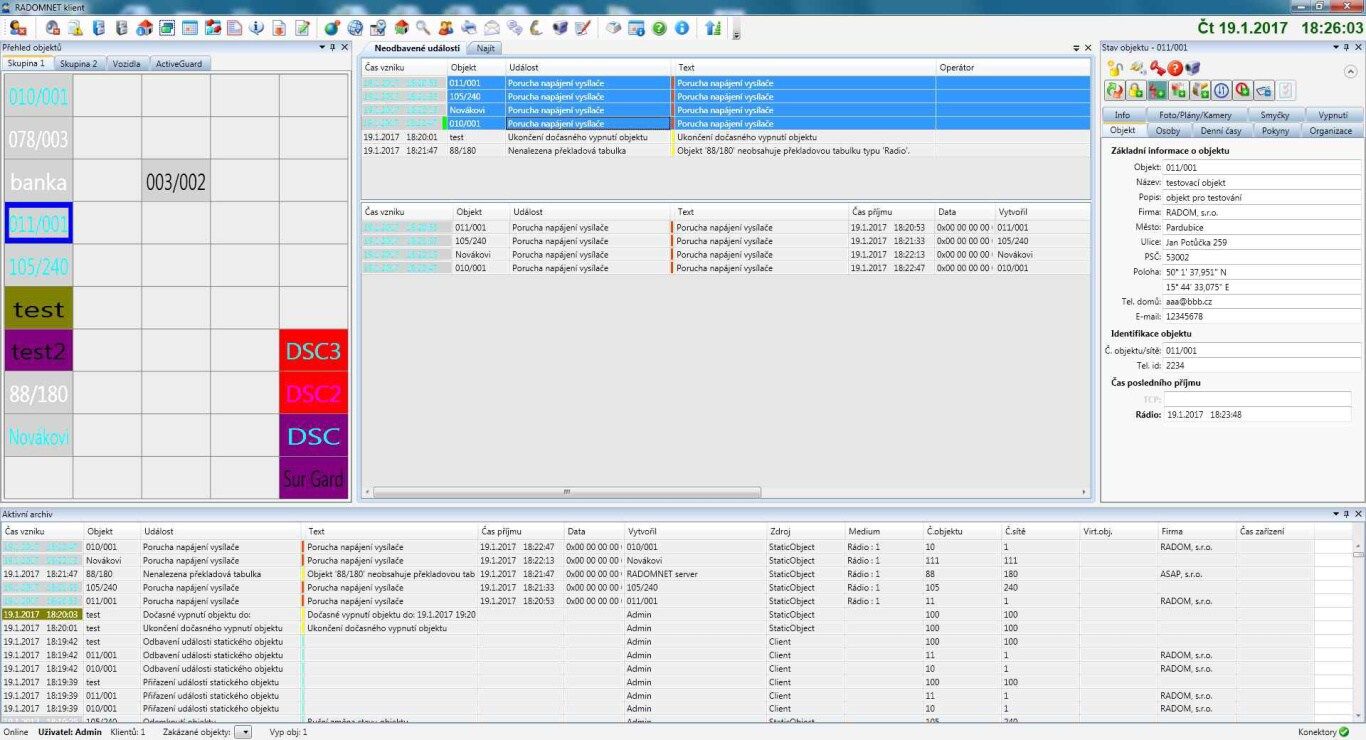
Task: Select the Sur Gard object tile
Action: (x=313, y=478)
